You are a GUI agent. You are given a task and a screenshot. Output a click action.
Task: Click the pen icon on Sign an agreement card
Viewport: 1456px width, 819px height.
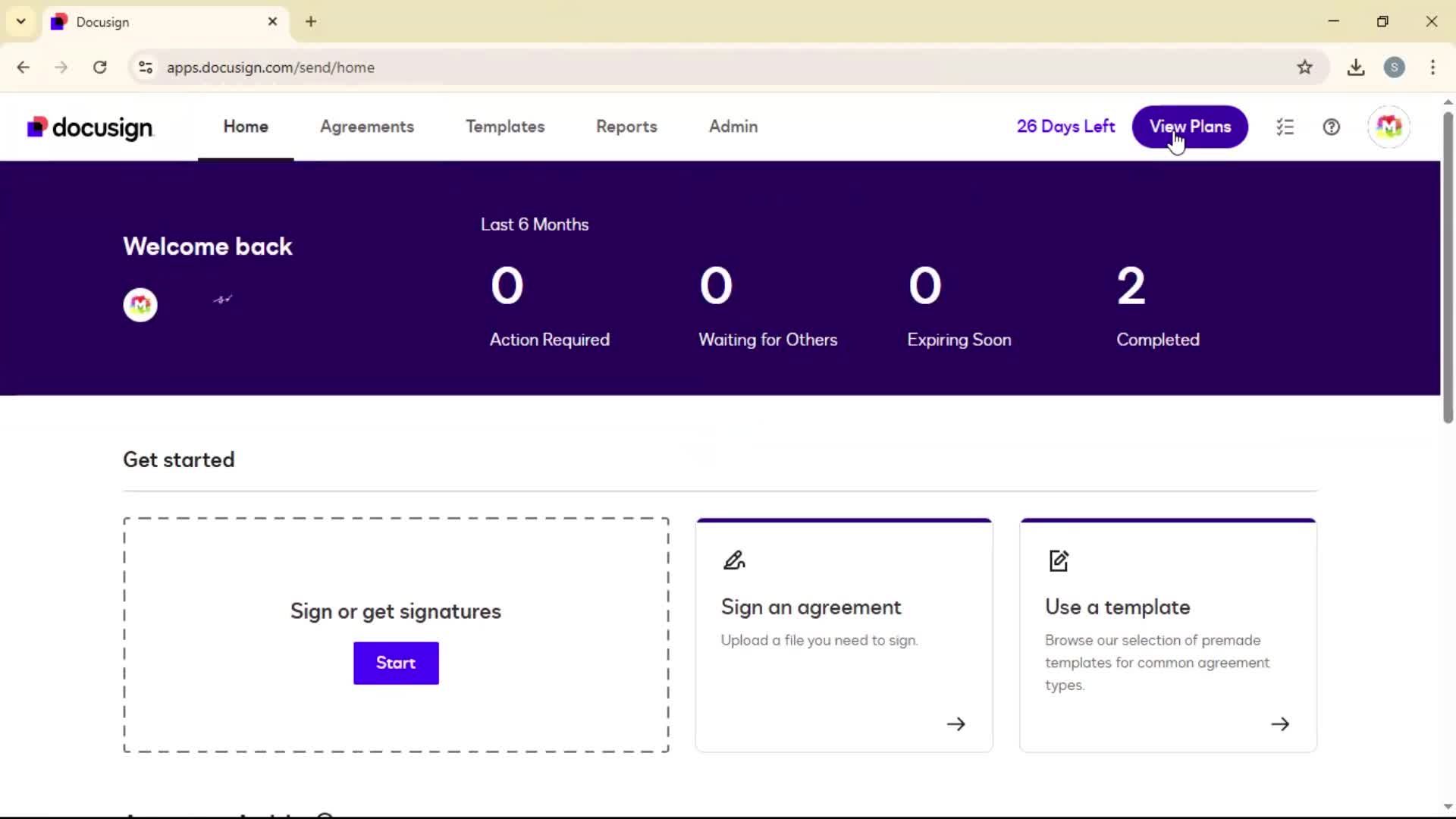click(x=734, y=560)
